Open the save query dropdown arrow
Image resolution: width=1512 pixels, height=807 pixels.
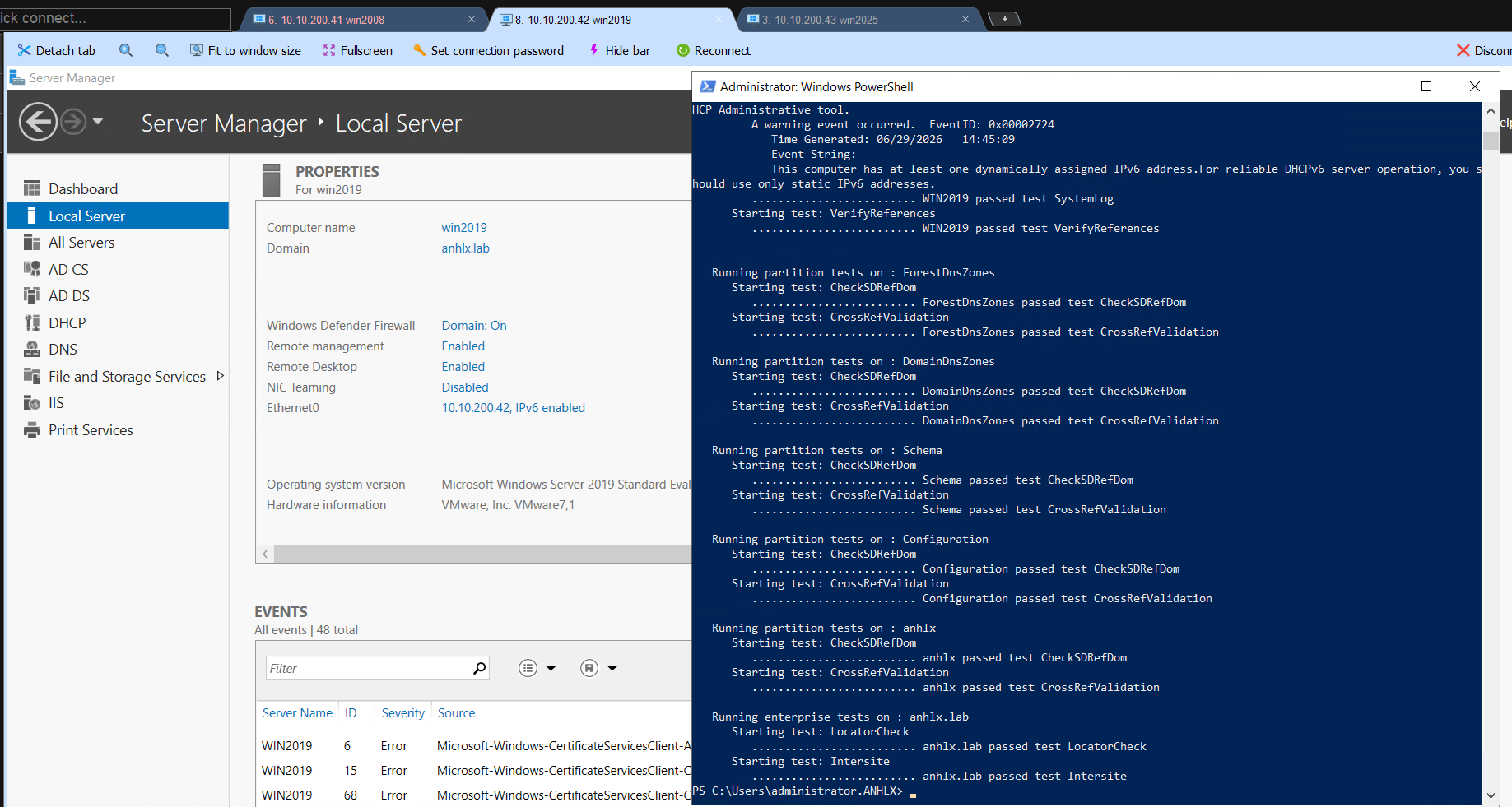click(612, 668)
